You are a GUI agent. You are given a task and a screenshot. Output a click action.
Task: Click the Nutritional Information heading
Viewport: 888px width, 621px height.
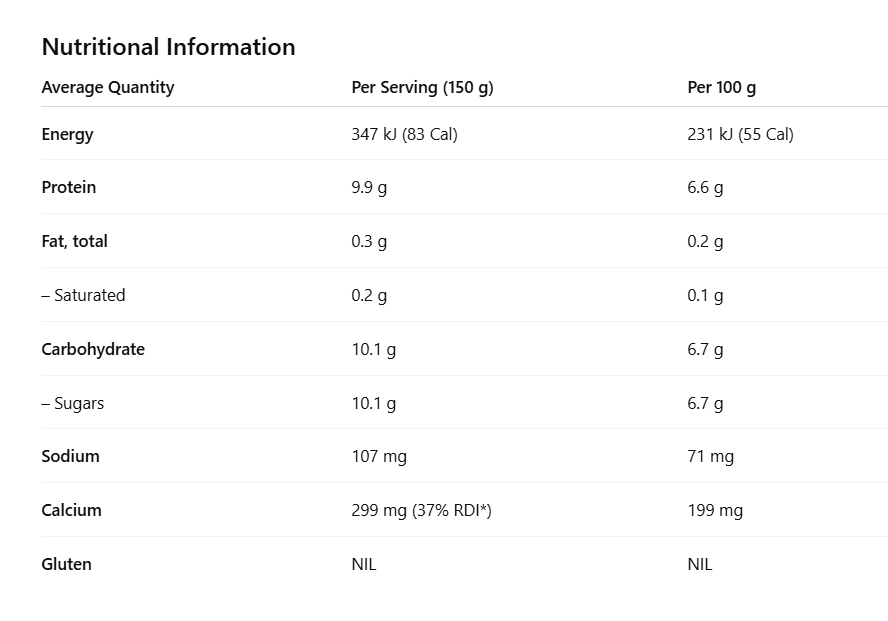coord(168,47)
